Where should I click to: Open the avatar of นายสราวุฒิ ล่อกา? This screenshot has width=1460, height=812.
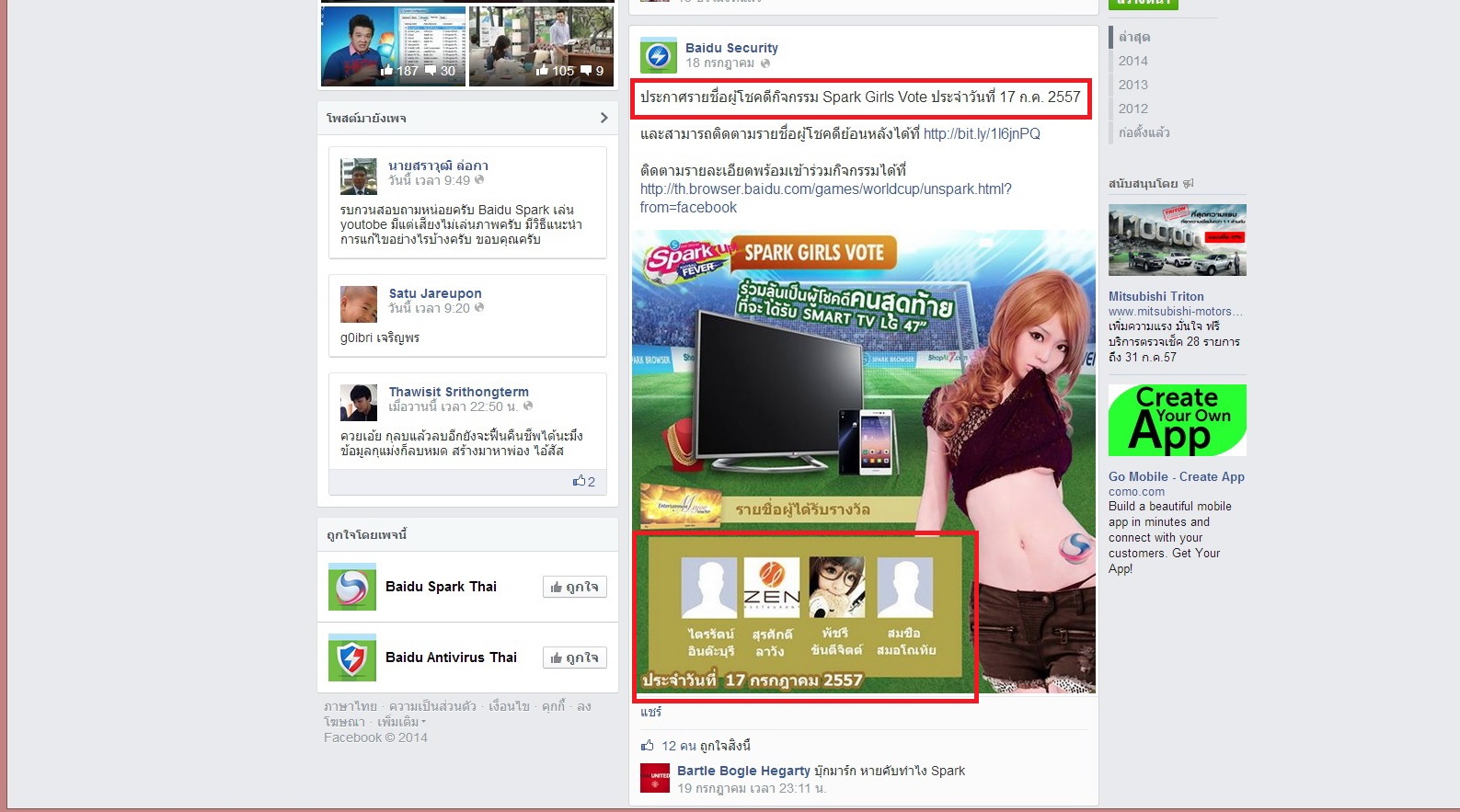(359, 177)
